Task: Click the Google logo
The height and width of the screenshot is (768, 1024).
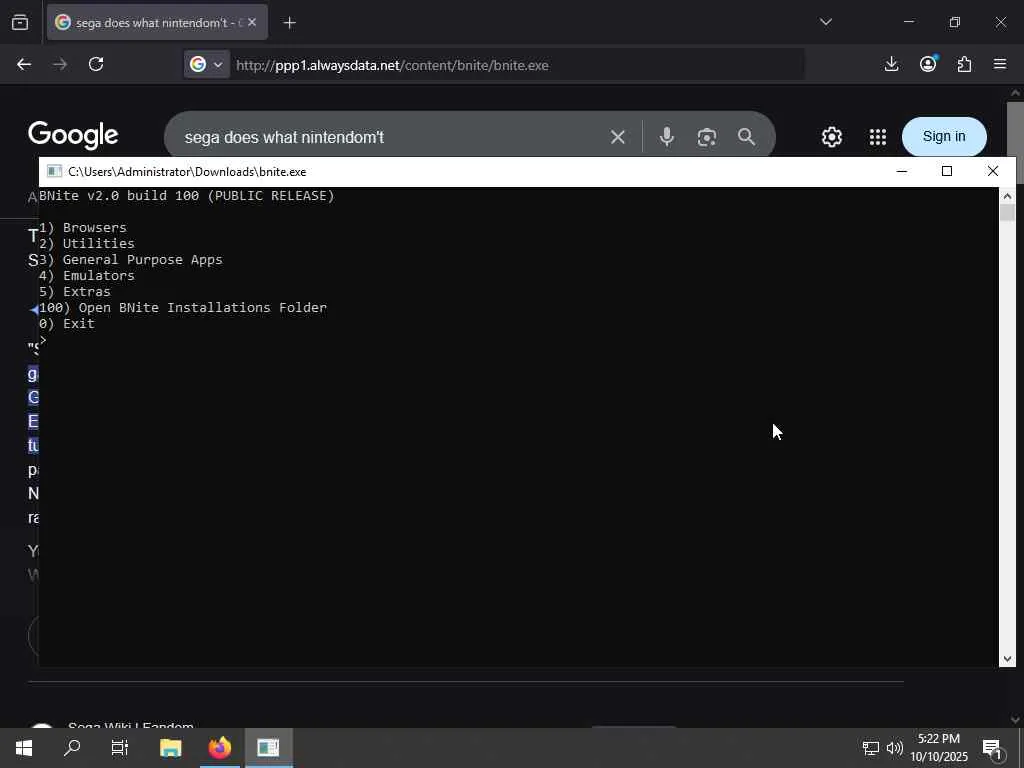Action: click(x=73, y=136)
